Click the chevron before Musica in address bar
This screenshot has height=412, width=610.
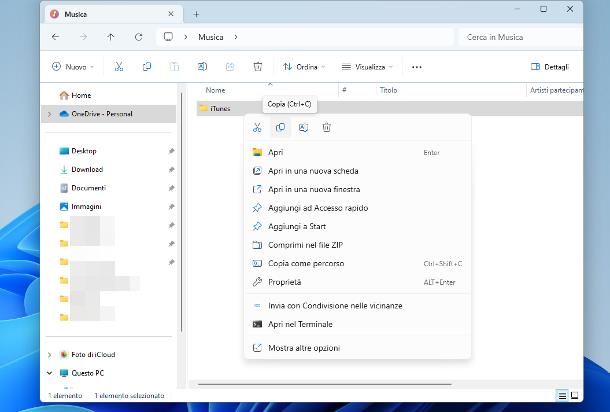(186, 37)
